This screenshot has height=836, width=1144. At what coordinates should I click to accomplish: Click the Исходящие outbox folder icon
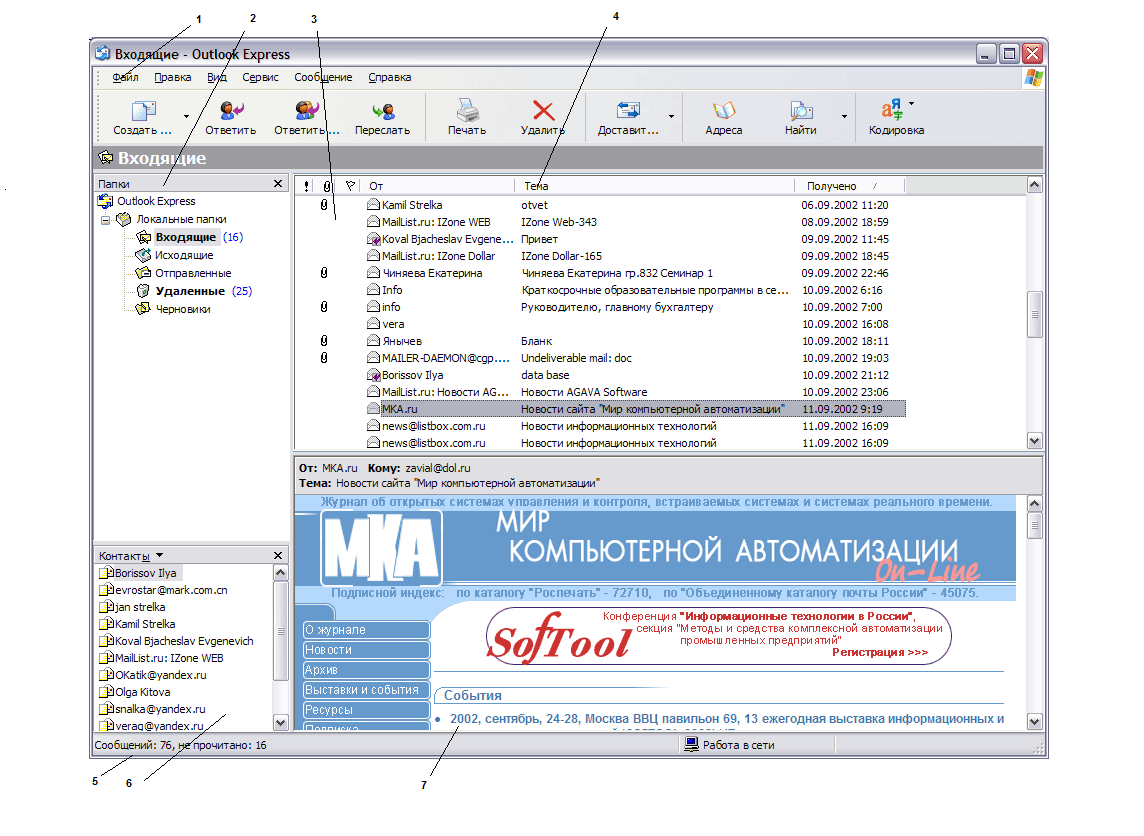143,255
